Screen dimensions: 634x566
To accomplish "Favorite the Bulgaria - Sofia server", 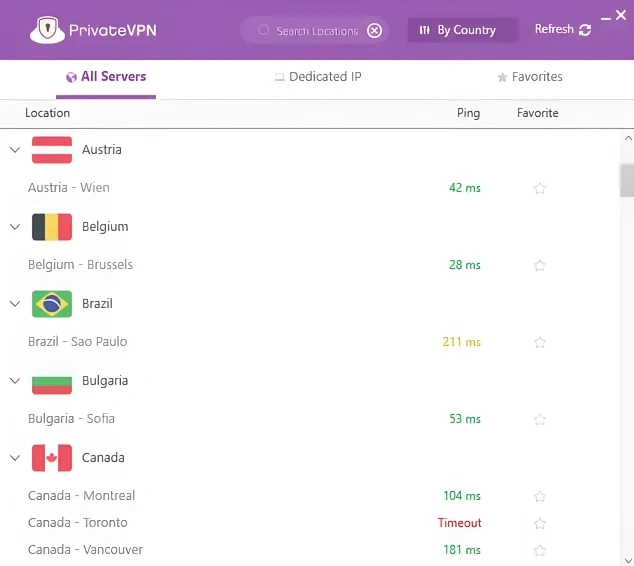I will pos(540,419).
